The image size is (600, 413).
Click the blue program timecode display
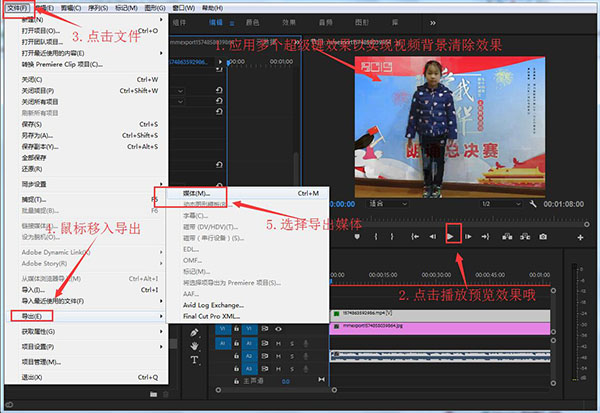click(342, 204)
